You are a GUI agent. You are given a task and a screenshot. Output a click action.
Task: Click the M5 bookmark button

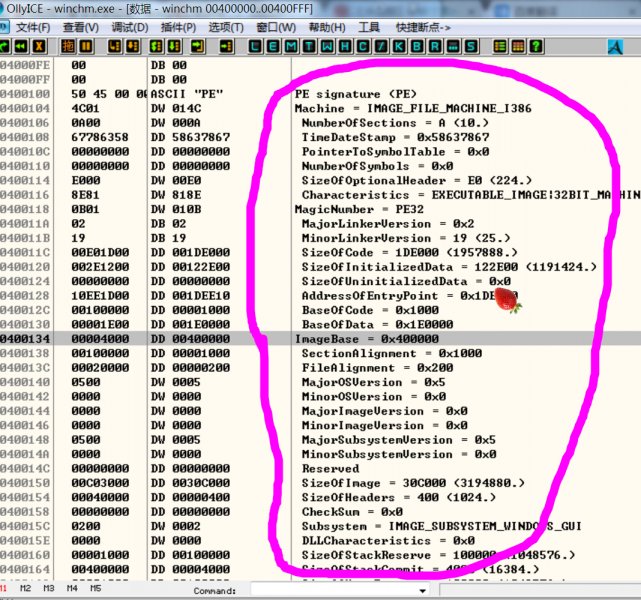click(96, 588)
